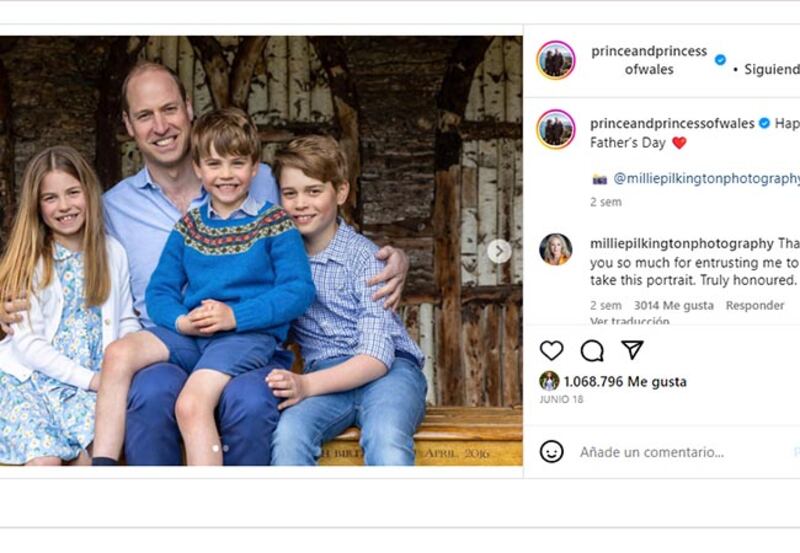Focus the Añade un comentario field

(x=680, y=453)
